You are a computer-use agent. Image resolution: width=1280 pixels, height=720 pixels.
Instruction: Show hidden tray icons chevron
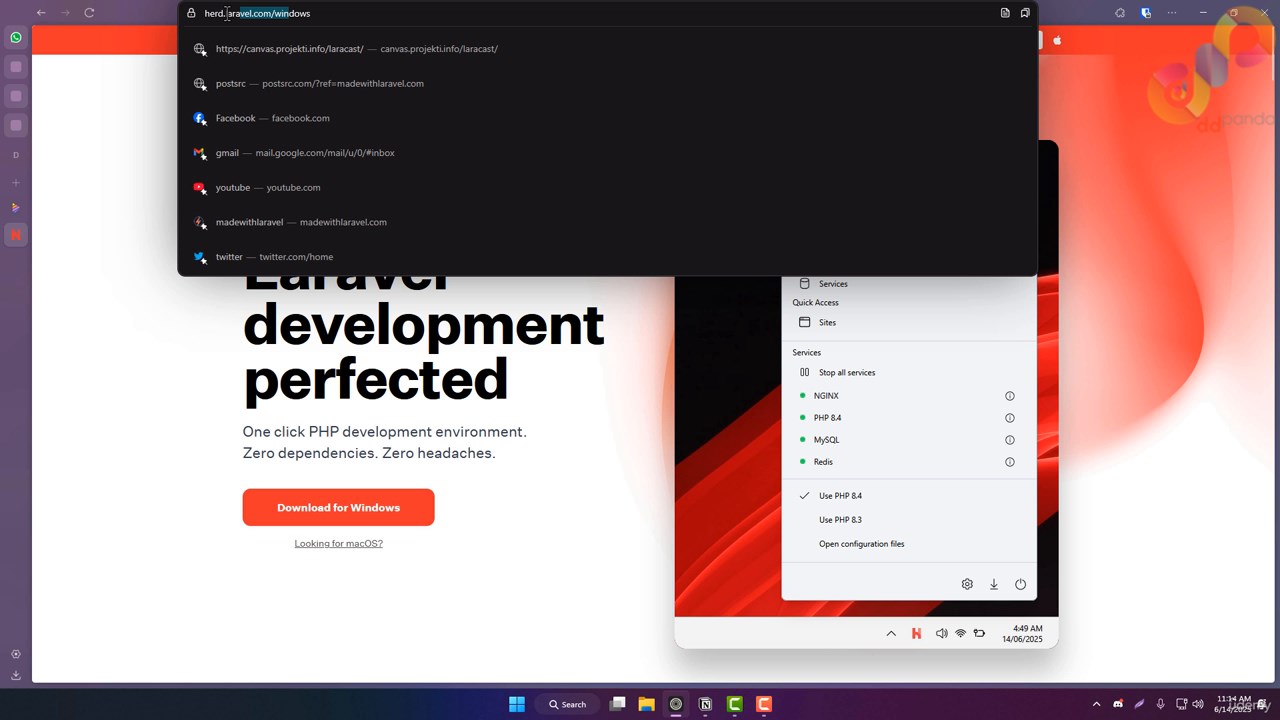click(1096, 704)
